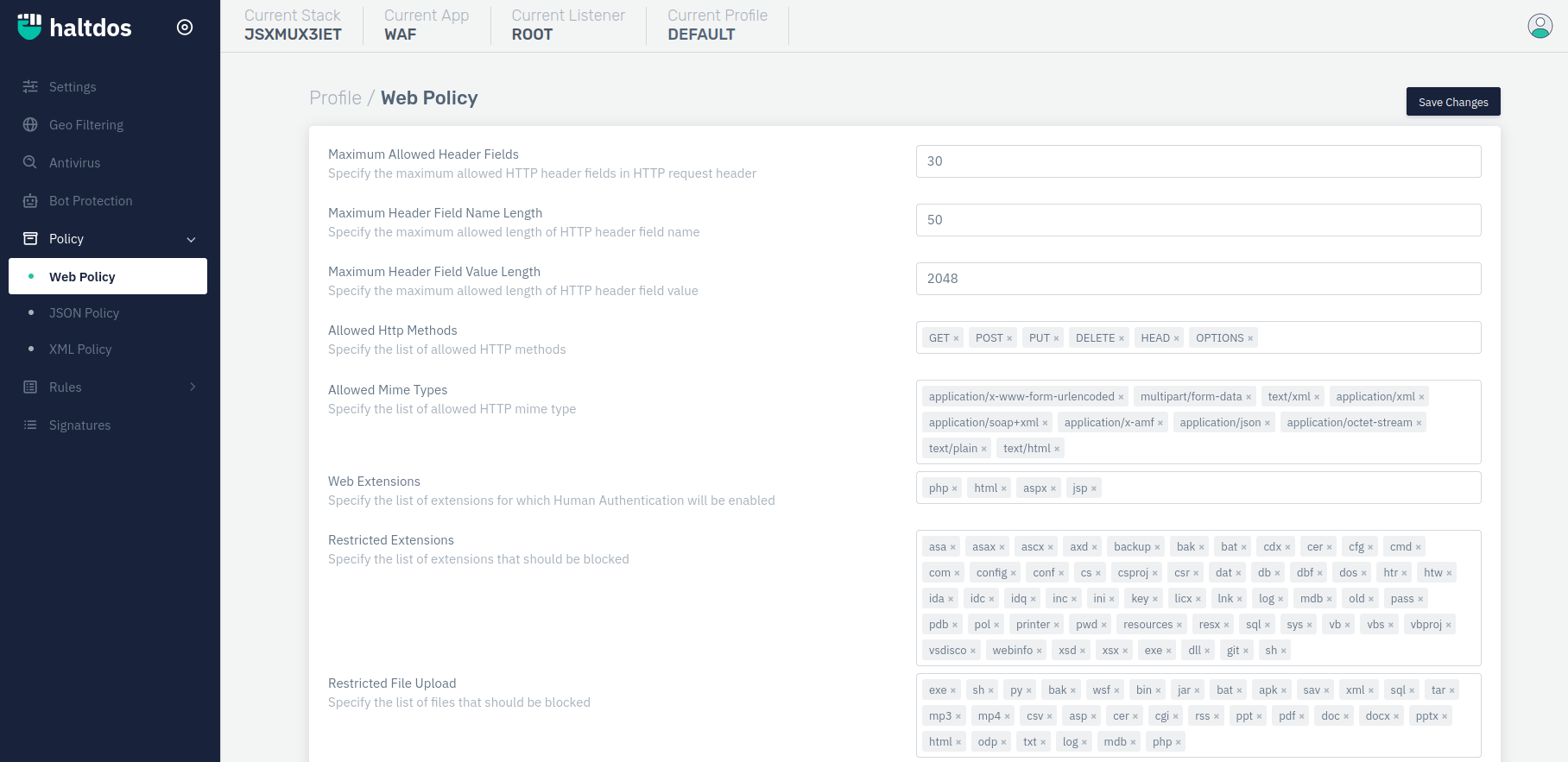
Task: Remove the resources restricted extension tag
Action: click(x=1179, y=625)
